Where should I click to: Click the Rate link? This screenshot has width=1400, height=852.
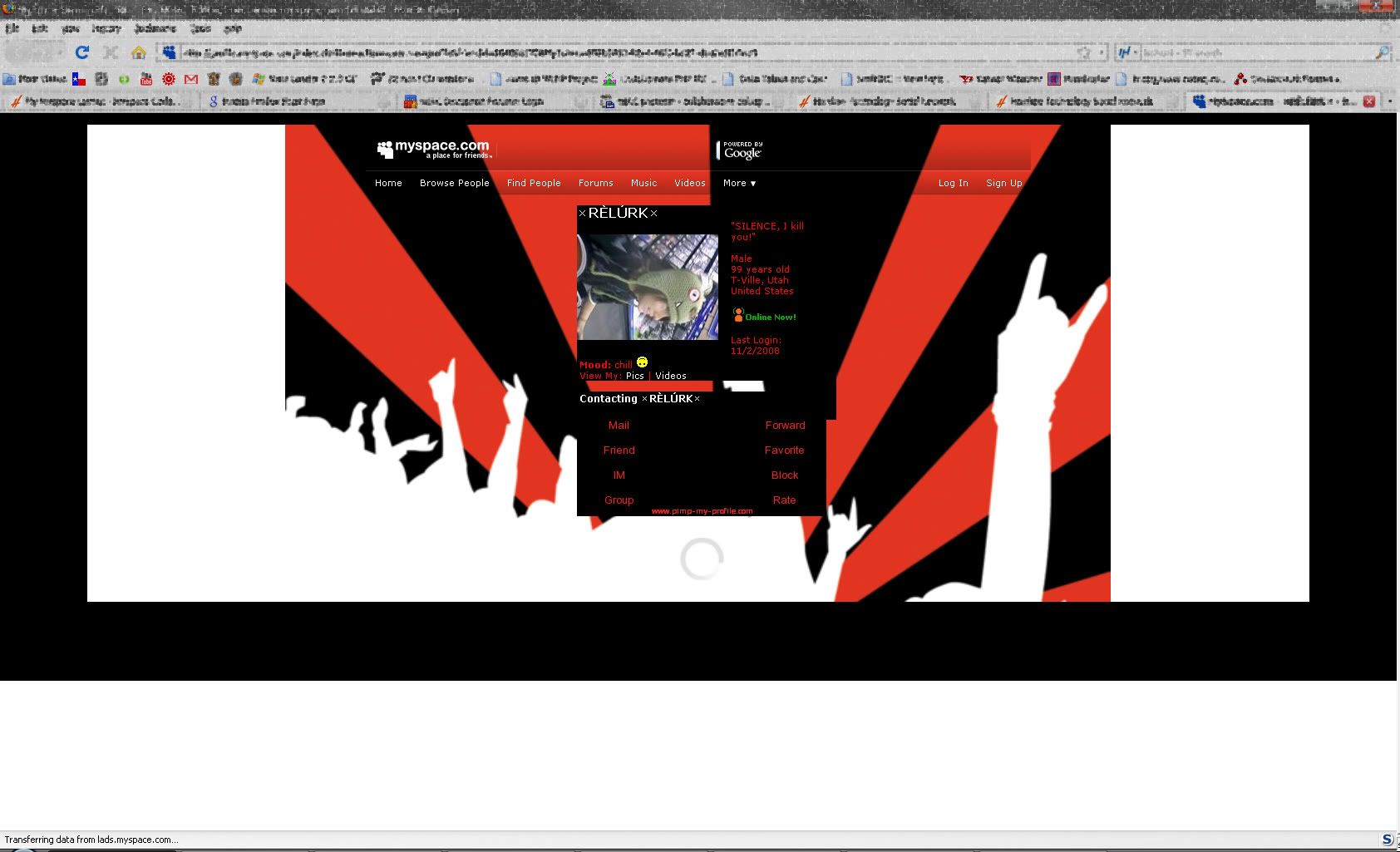coord(785,500)
